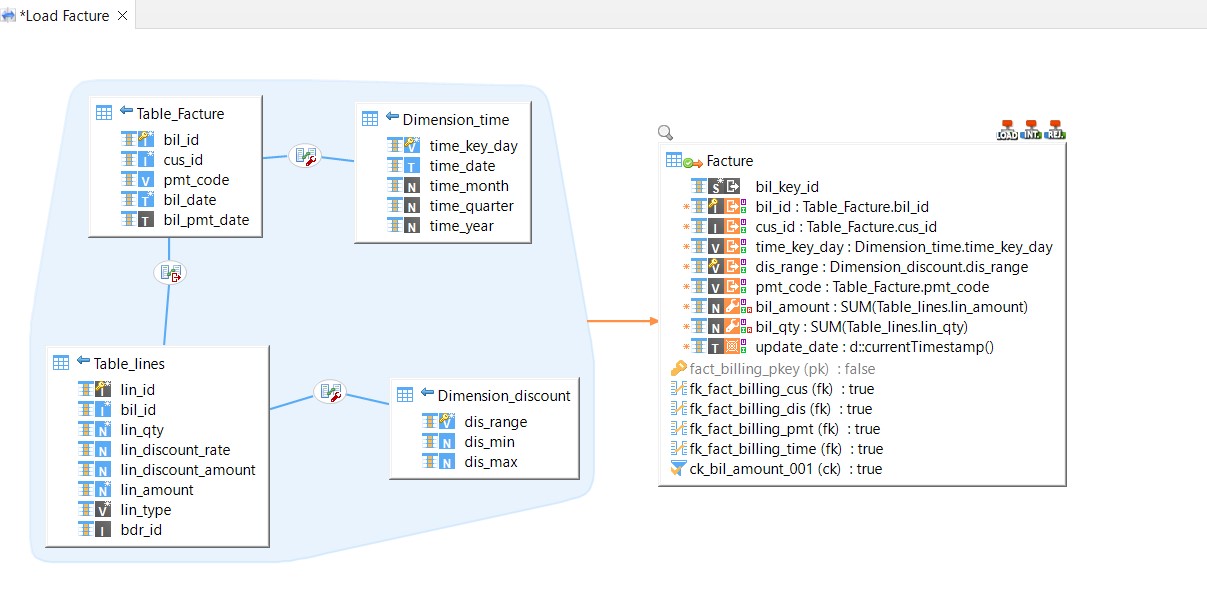Click the magnifier icon above Facture table
The image size is (1207, 602).
tap(666, 132)
